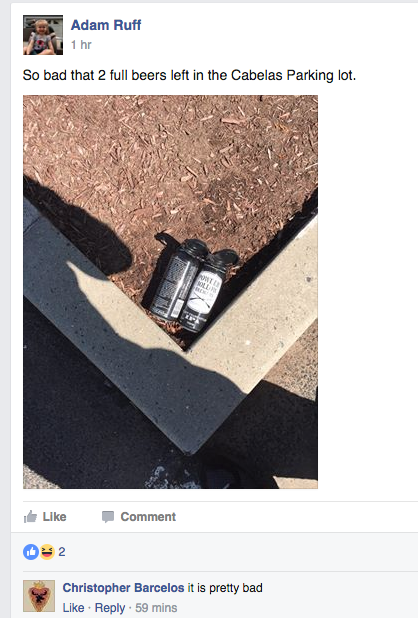The image size is (418, 618).
Task: Click Comment button under the photo
Action: click(x=139, y=517)
